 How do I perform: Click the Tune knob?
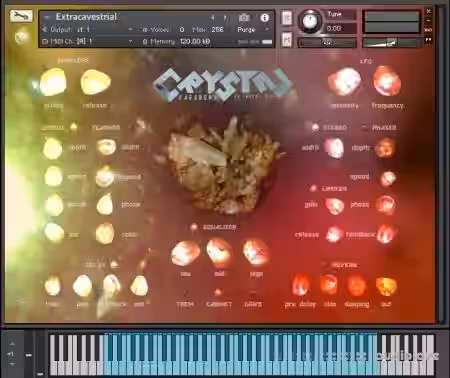310,21
